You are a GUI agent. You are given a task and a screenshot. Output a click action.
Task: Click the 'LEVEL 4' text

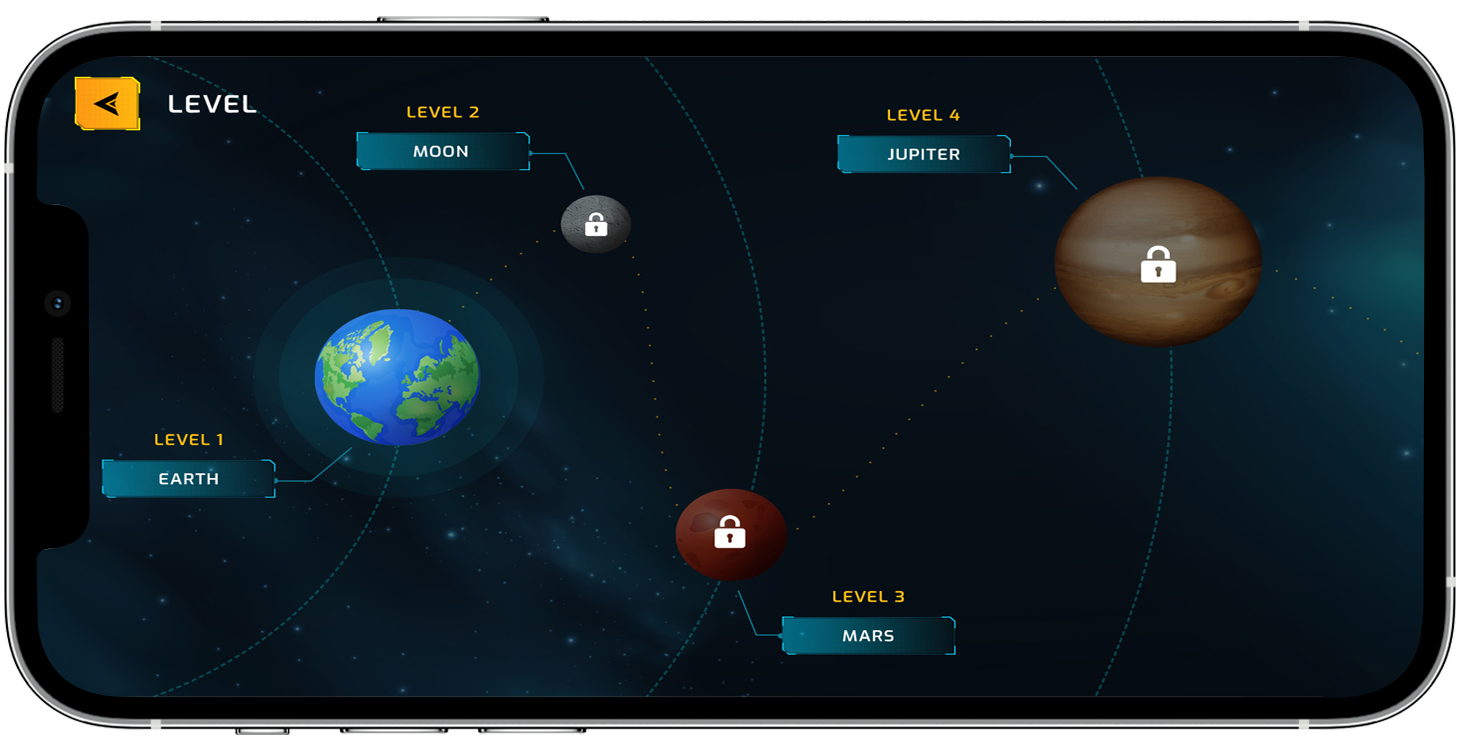point(923,115)
